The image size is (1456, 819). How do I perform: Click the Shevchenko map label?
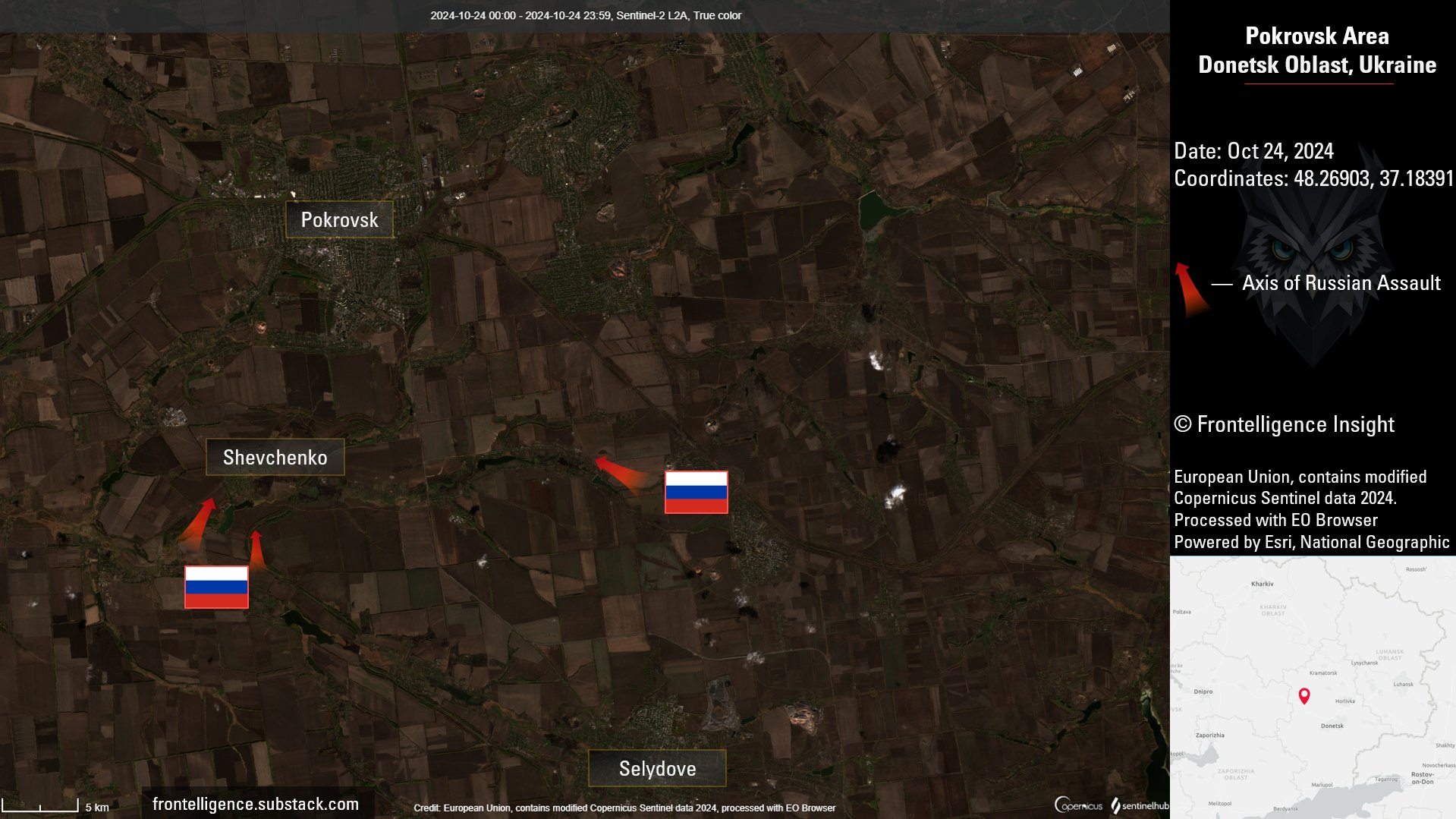point(275,458)
